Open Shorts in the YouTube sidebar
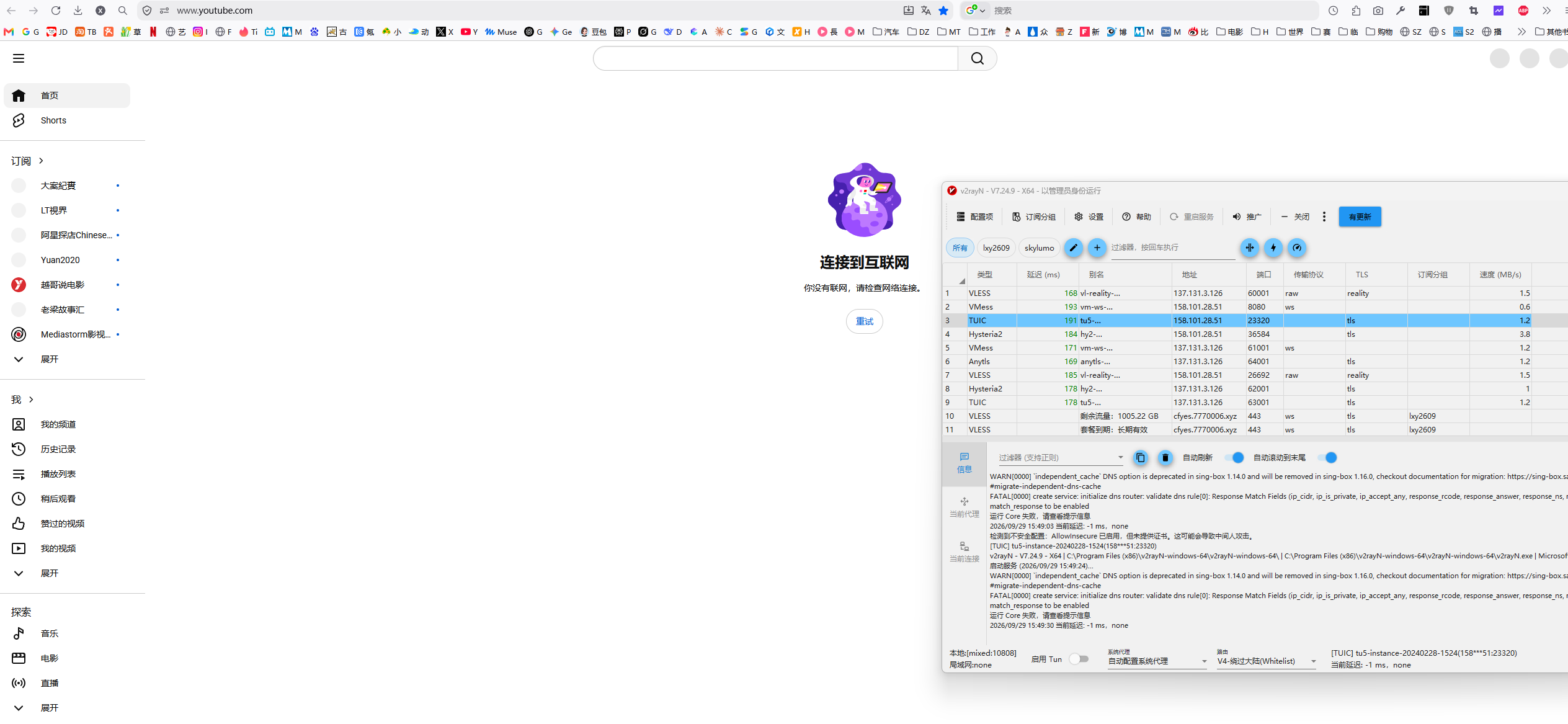Screen dimensions: 1568x724 coord(67,120)
